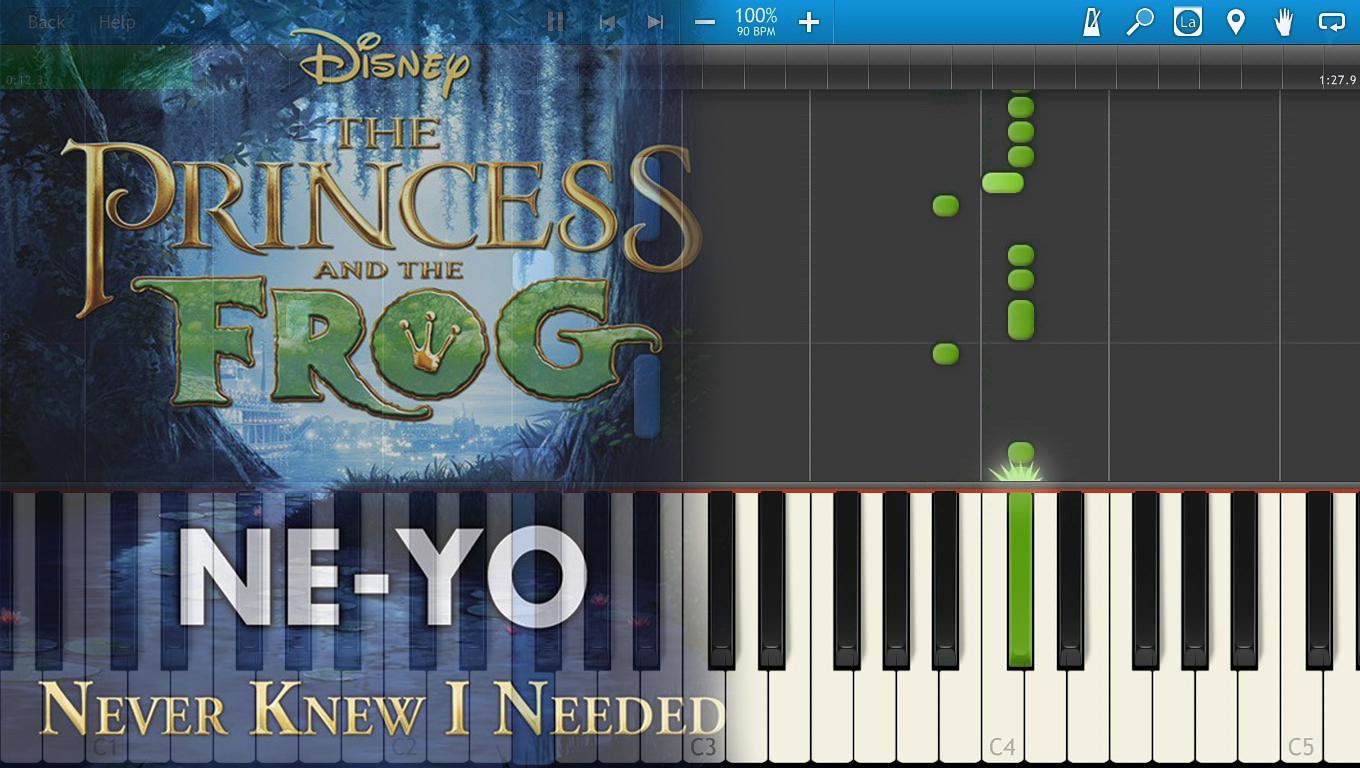The width and height of the screenshot is (1360, 768).
Task: Open the Help menu
Action: (x=117, y=22)
